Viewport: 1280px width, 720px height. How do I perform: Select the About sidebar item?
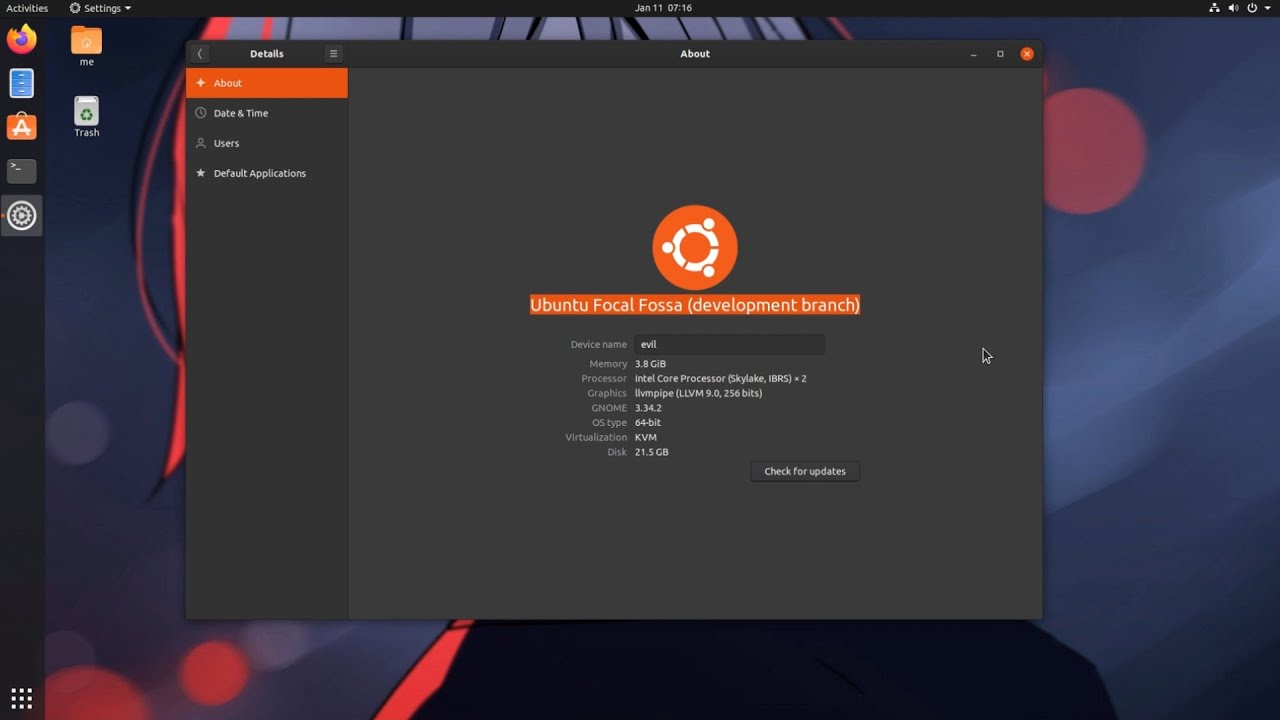267,83
